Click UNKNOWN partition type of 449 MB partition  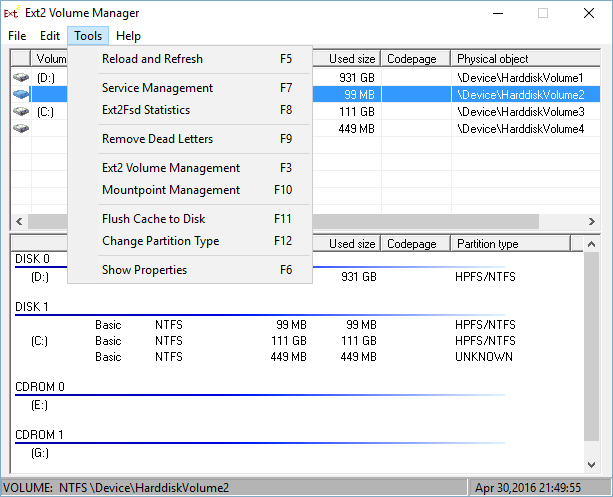tap(484, 357)
